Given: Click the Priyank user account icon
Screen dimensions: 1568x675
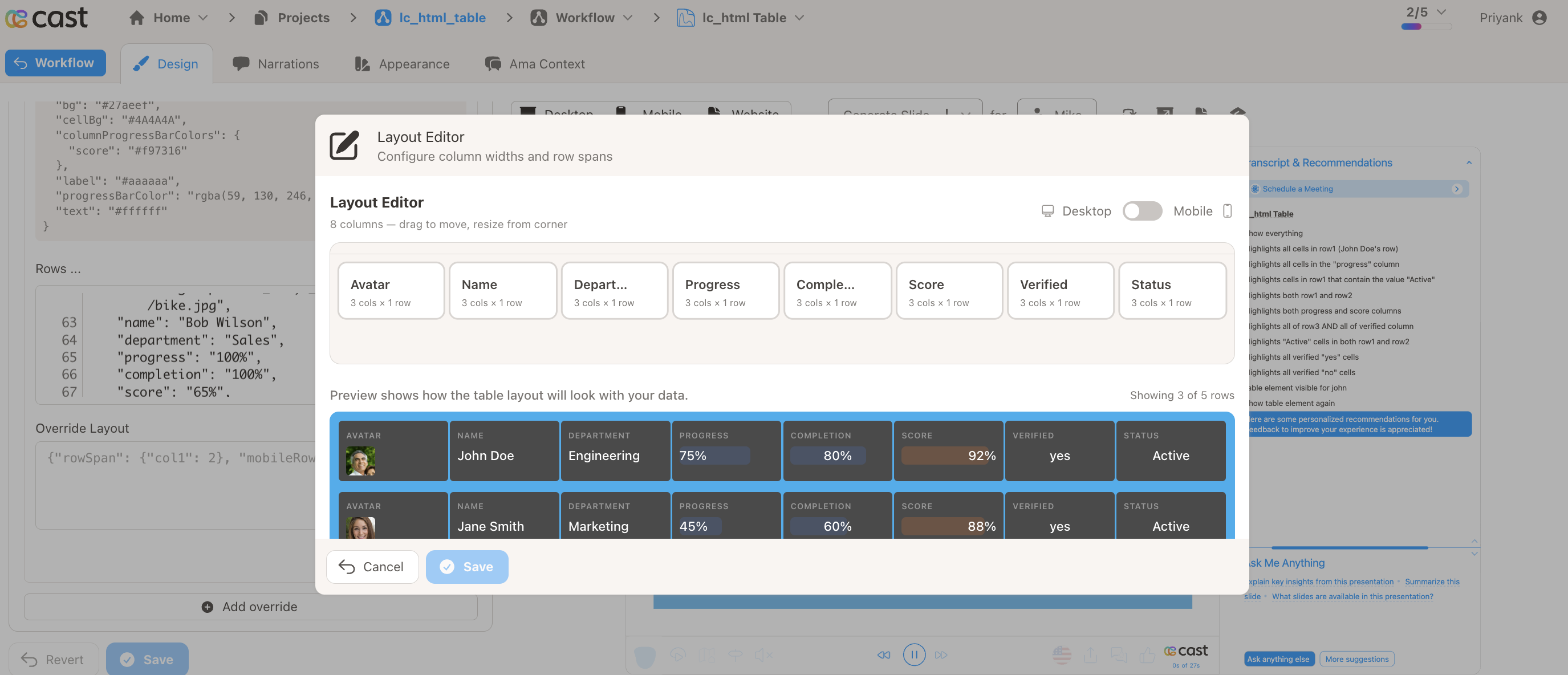Looking at the screenshot, I should coord(1539,18).
